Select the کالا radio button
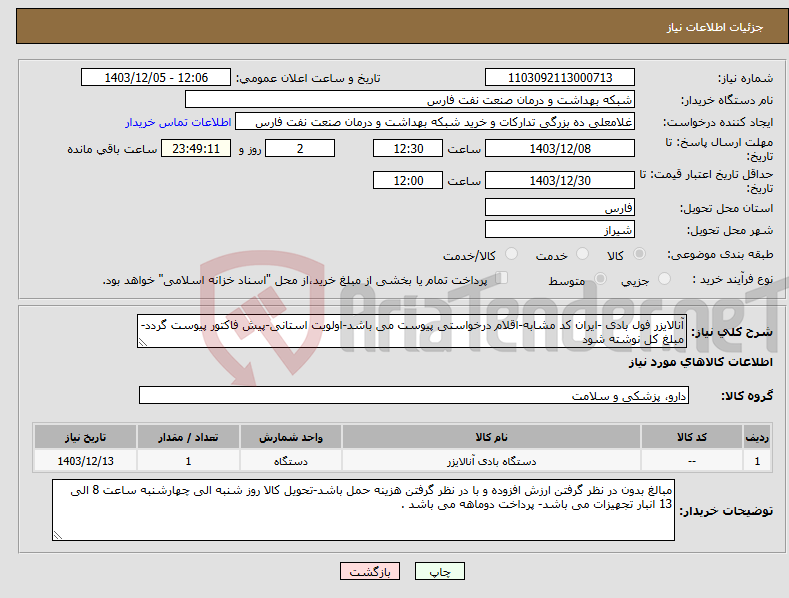Screen dimensions: 789x598 click(x=639, y=254)
